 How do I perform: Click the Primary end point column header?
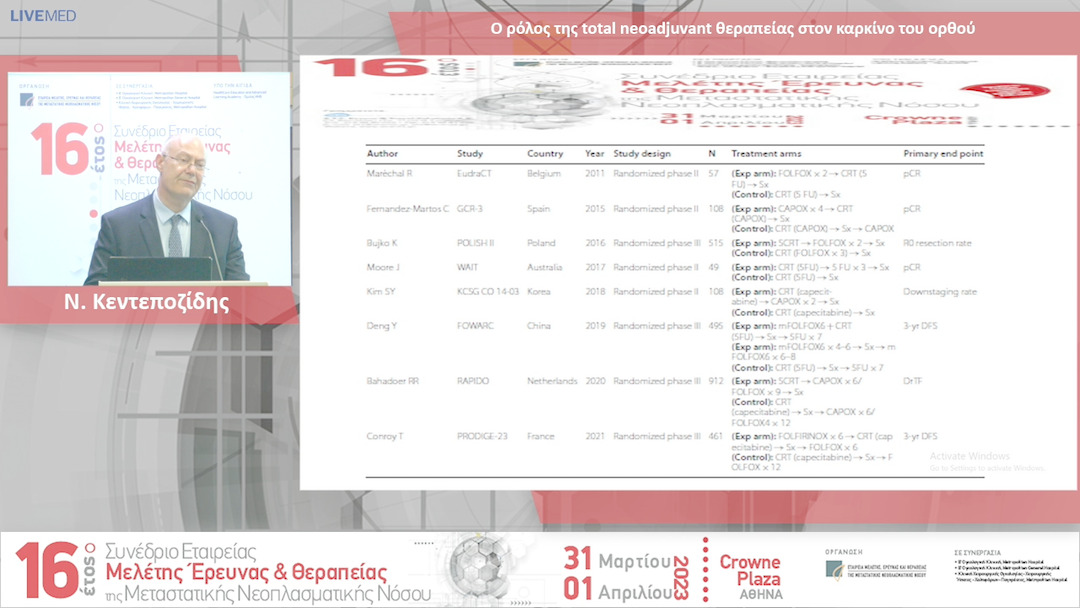(x=943, y=154)
